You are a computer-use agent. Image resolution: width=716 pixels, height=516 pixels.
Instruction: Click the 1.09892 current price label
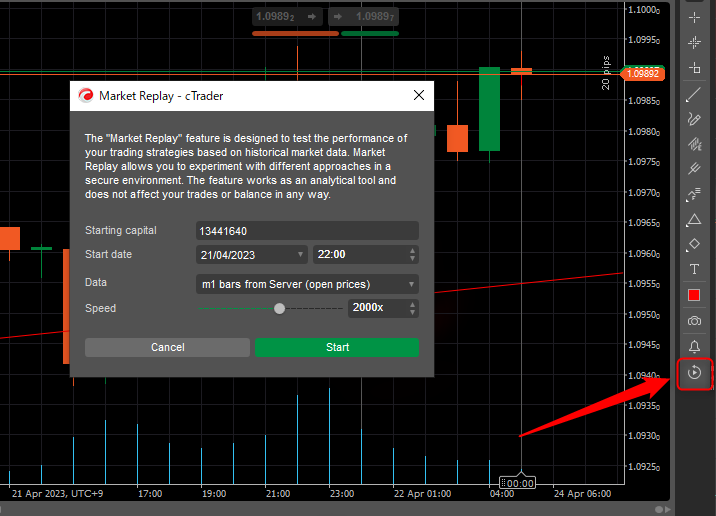click(x=642, y=74)
